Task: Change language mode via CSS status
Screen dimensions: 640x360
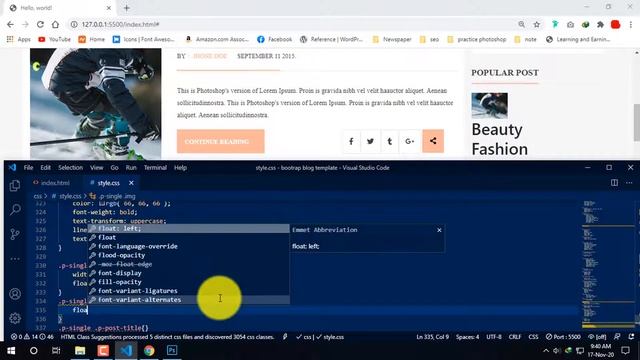Action: click(x=533, y=337)
